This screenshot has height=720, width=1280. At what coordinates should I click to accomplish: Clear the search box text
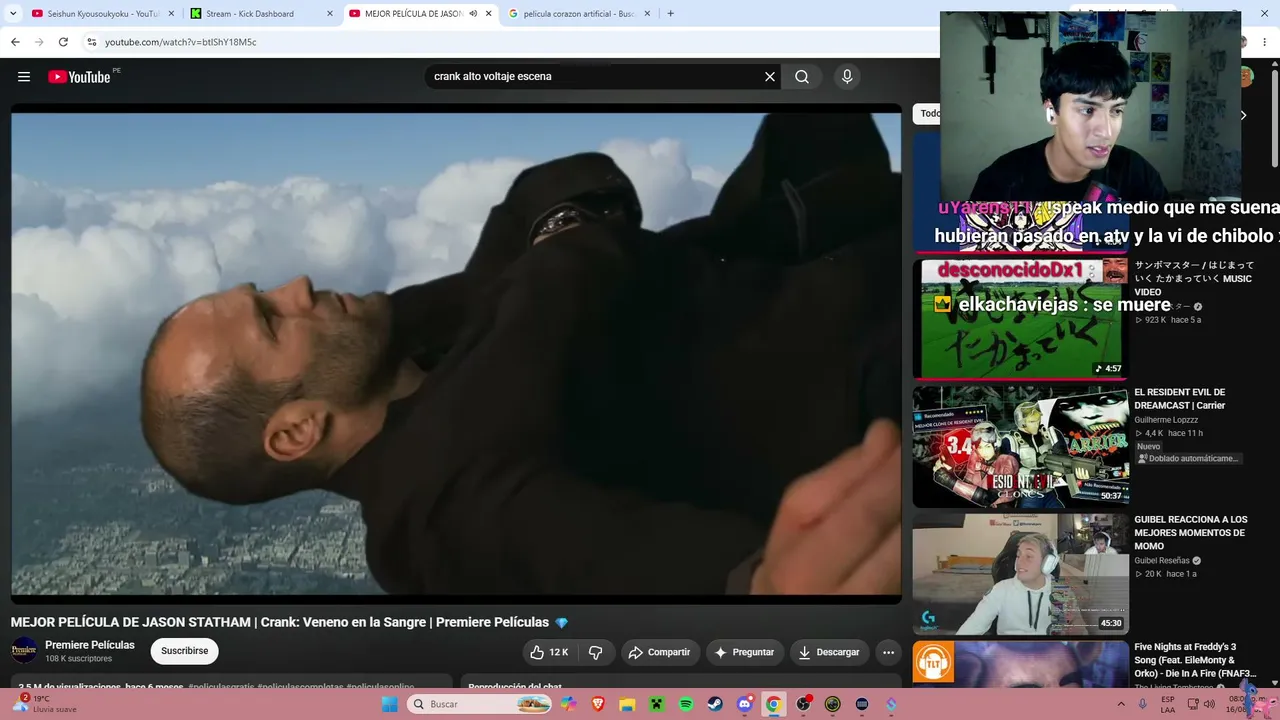point(770,77)
